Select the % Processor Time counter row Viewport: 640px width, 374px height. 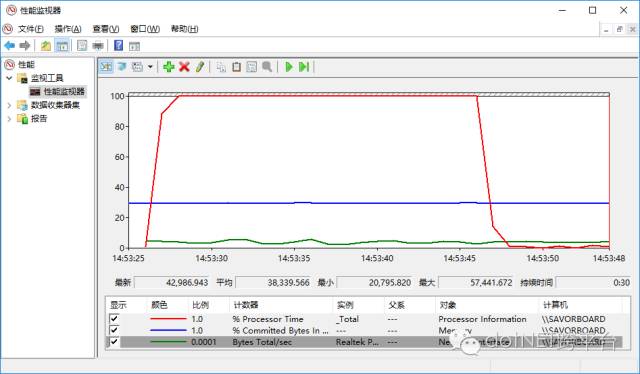[364, 318]
